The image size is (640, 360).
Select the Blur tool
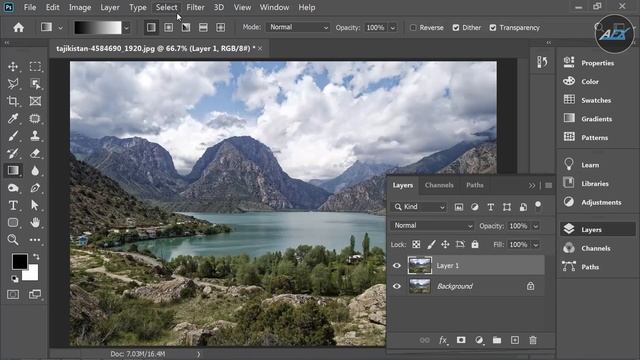click(35, 171)
